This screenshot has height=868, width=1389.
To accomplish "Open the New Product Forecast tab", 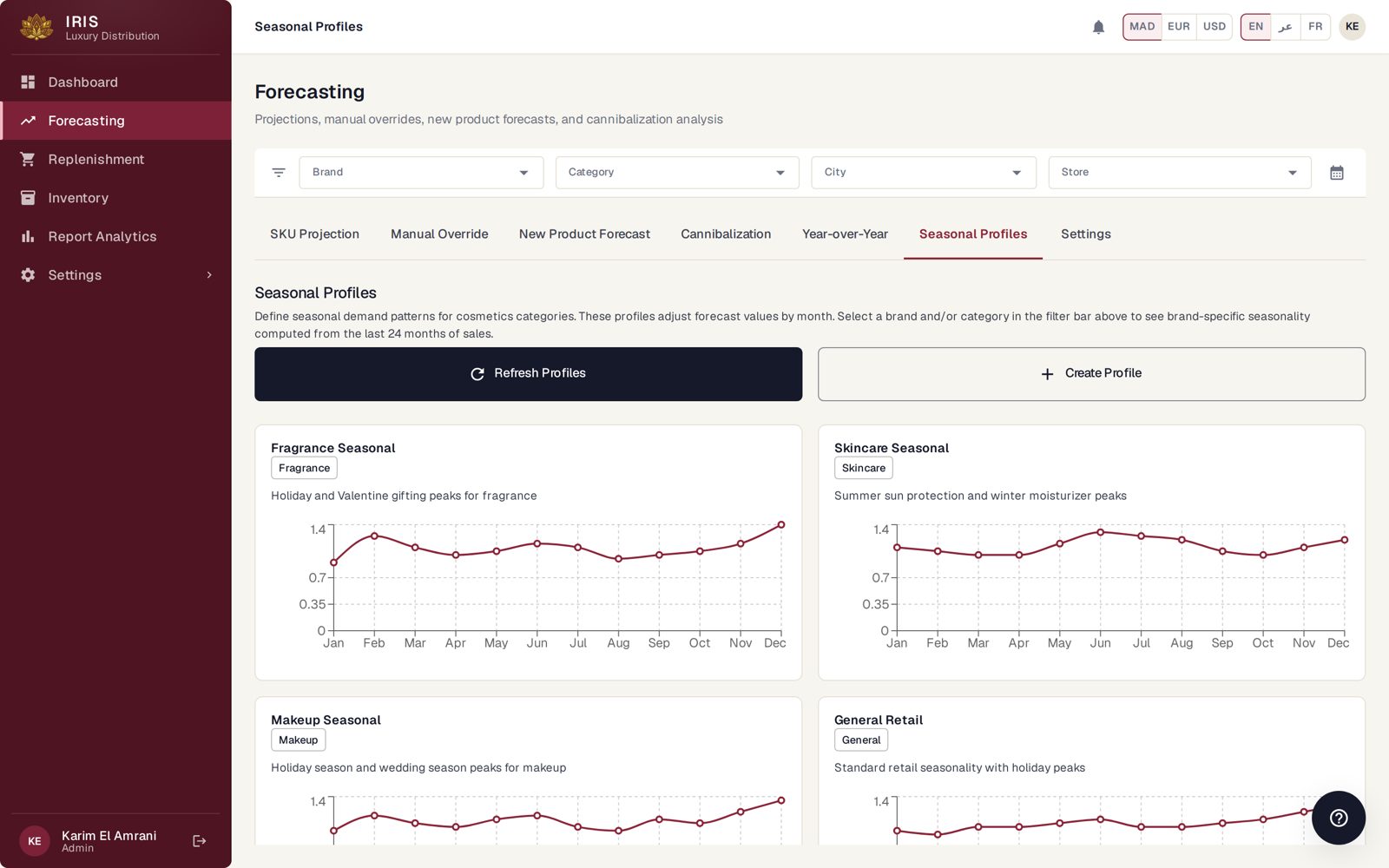I will pos(584,234).
